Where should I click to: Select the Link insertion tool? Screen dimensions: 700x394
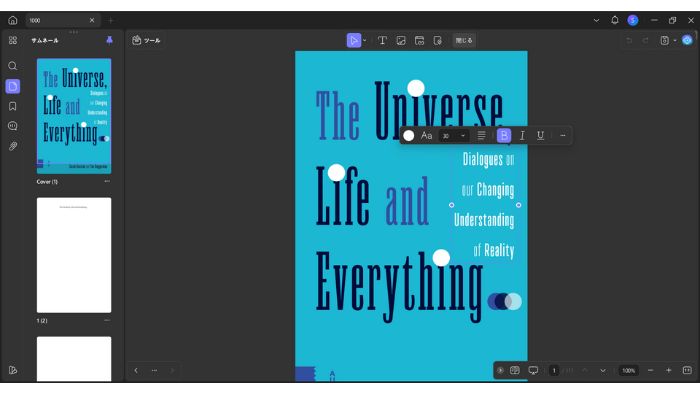(x=419, y=41)
